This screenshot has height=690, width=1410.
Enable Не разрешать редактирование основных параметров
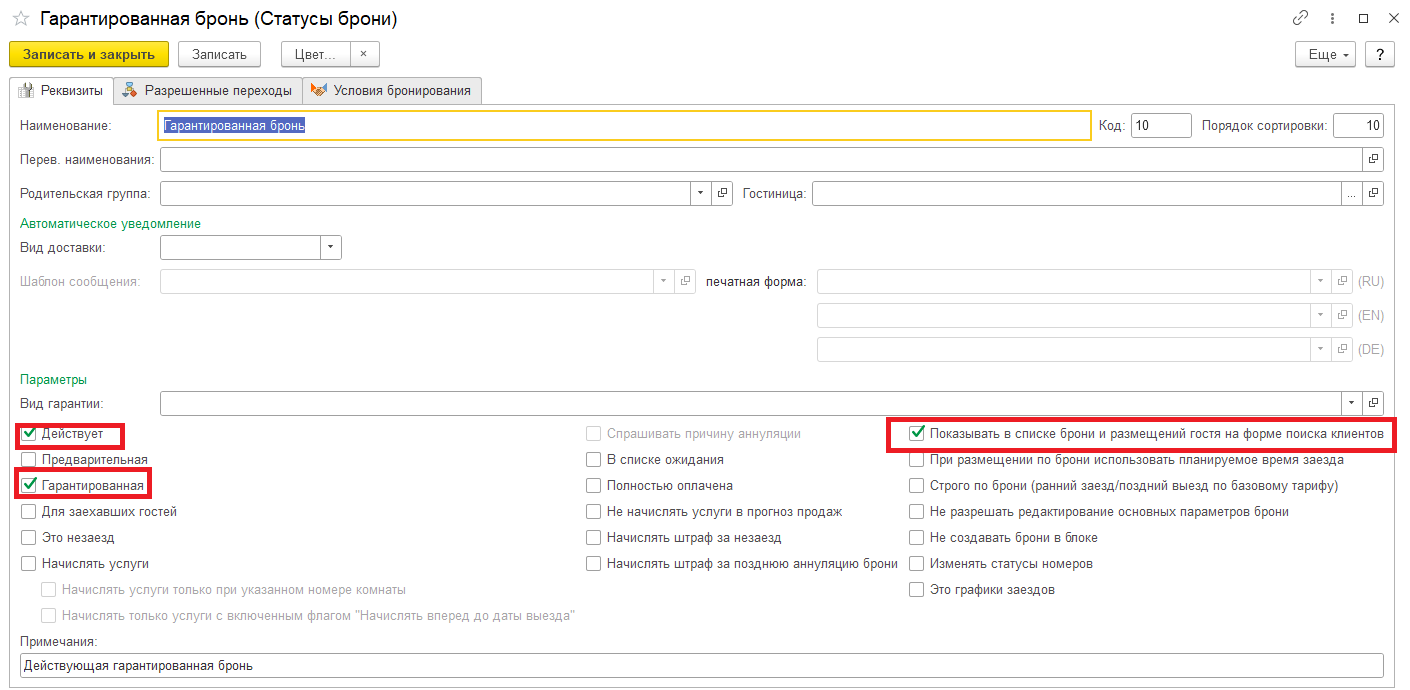pos(916,512)
